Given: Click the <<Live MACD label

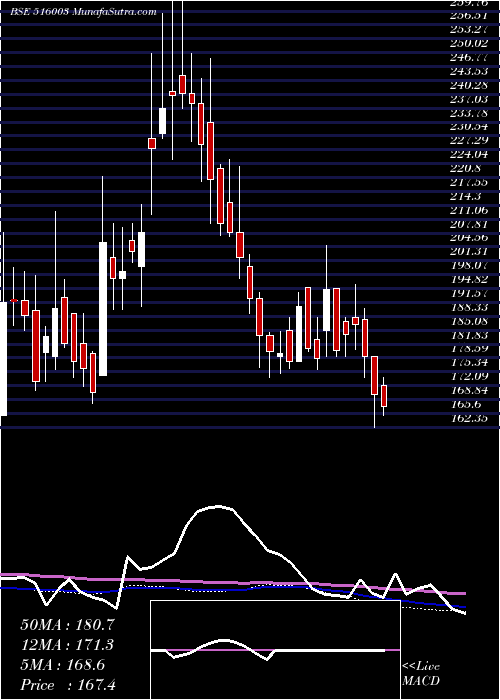Looking at the screenshot, I should click(x=421, y=674).
